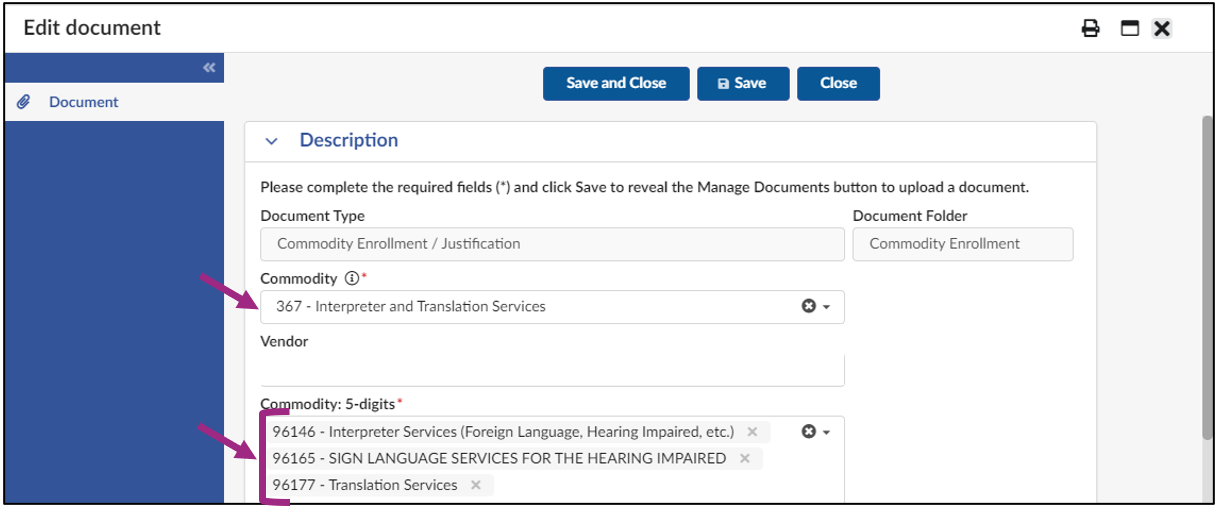1221x512 pixels.
Task: Open the Commodity 5-digits dropdown arrow
Action: pyautogui.click(x=827, y=433)
